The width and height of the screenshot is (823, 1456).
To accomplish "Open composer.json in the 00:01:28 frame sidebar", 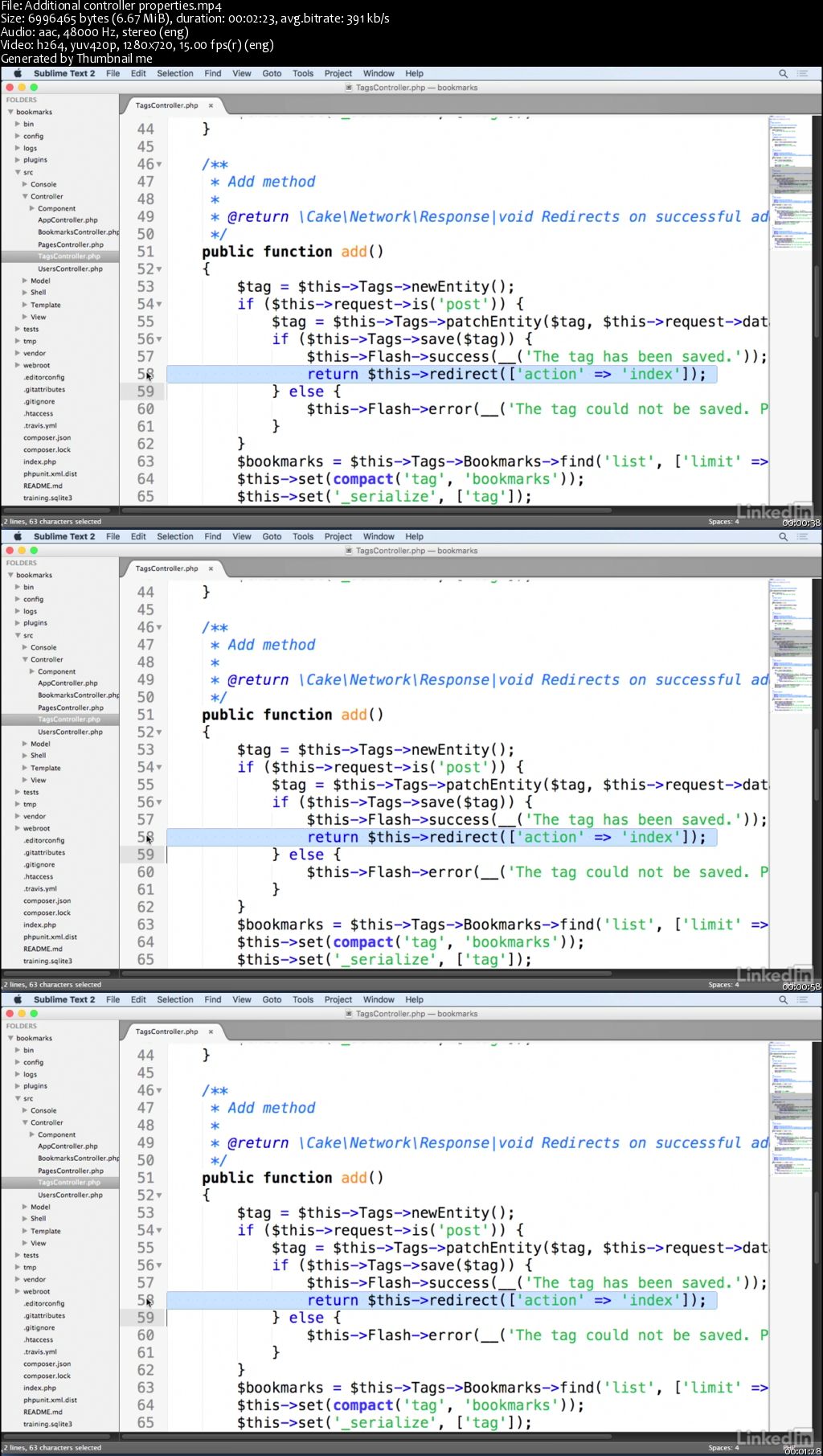I will [47, 1364].
